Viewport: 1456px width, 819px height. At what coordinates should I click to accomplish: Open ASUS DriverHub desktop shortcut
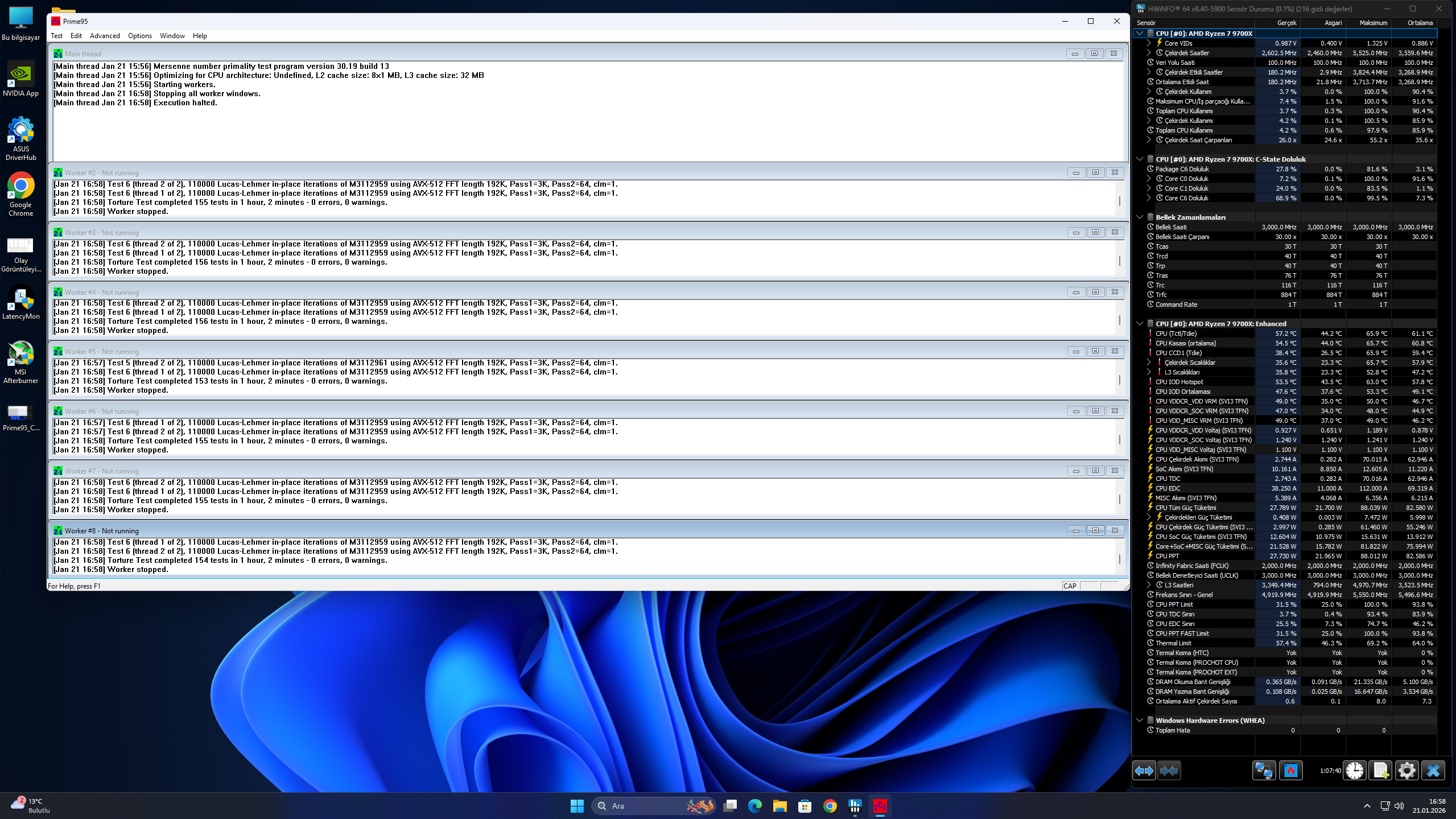pos(21,139)
